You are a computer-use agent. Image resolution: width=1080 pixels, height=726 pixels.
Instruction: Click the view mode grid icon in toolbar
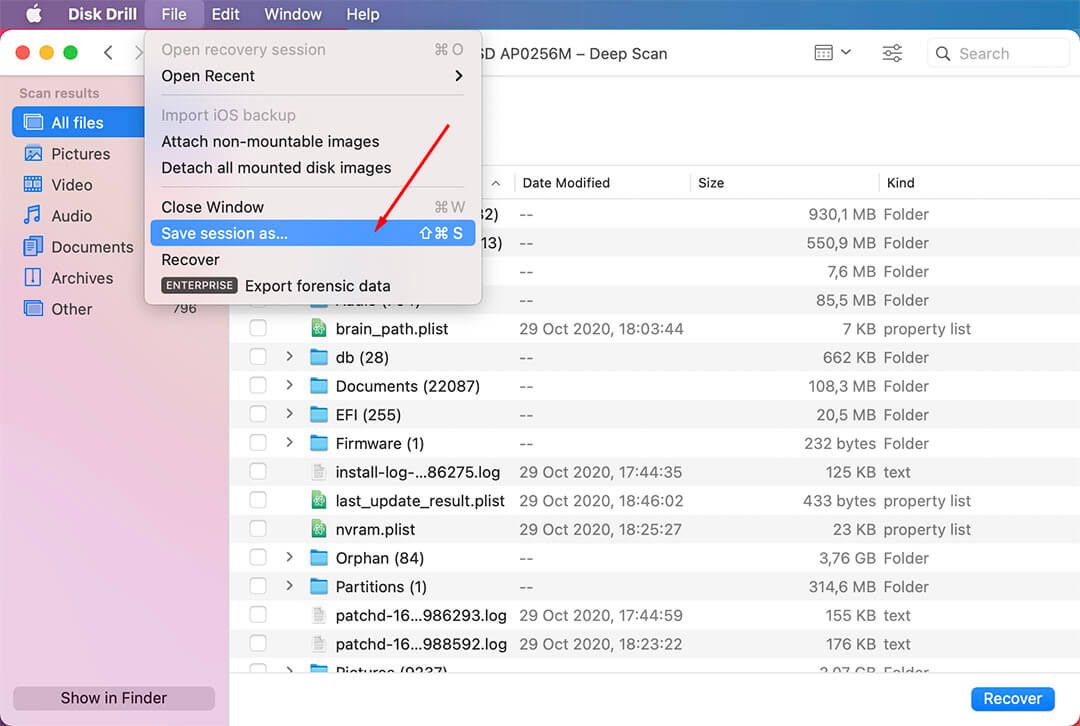(x=824, y=53)
